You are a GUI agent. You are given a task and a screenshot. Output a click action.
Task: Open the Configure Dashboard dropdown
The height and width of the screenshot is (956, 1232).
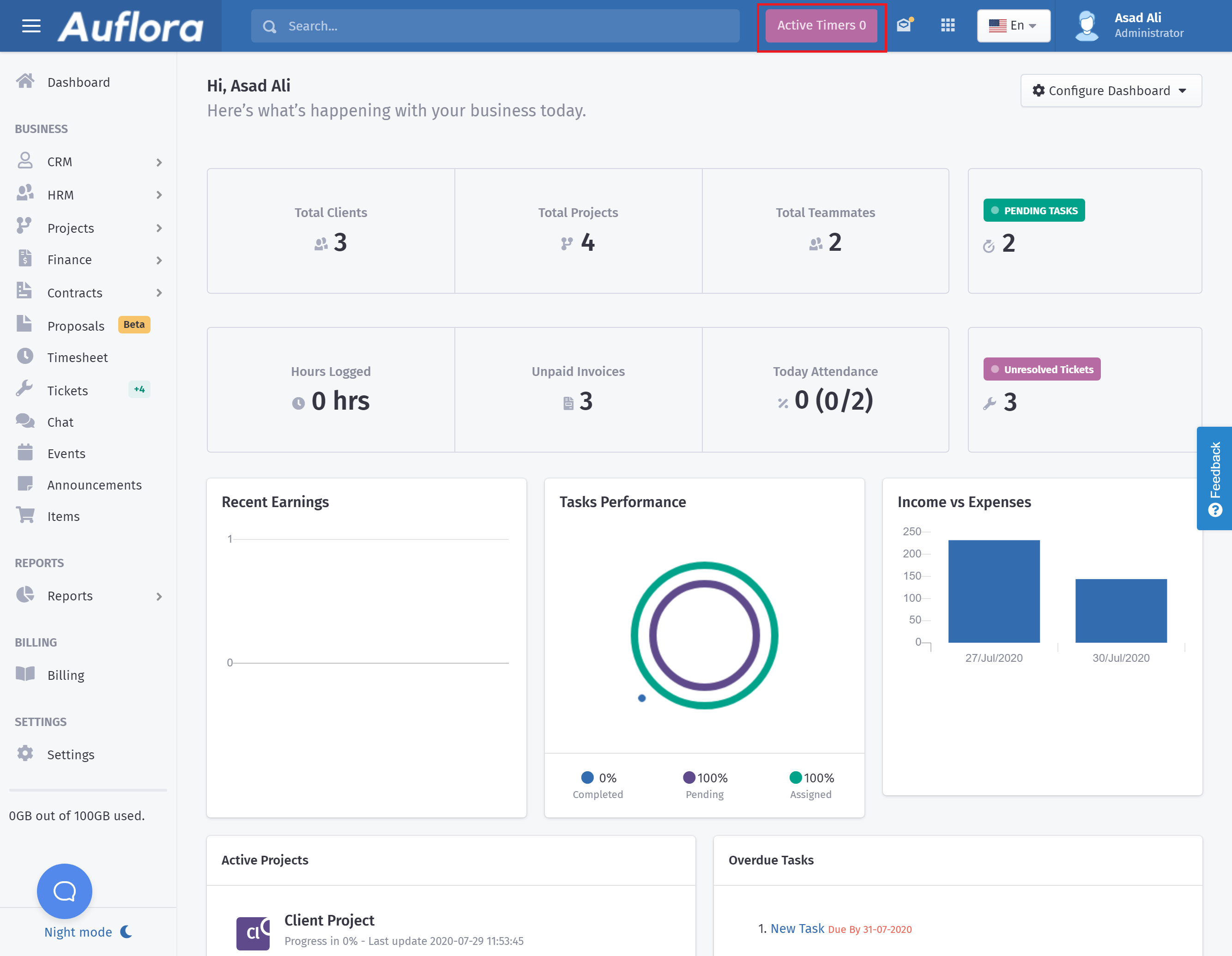1111,91
